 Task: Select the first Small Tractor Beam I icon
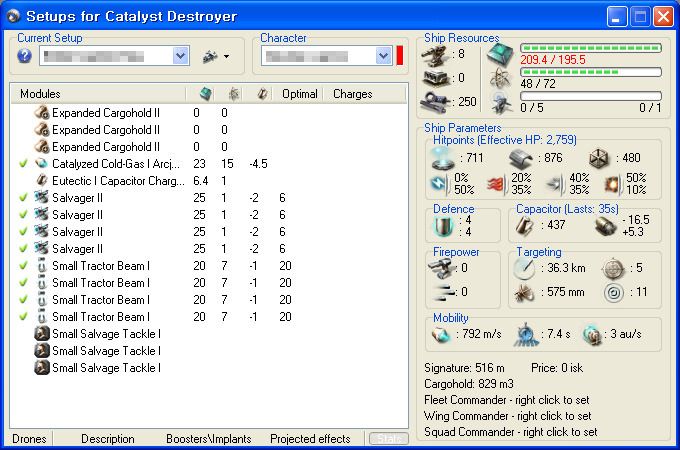pyautogui.click(x=42, y=265)
